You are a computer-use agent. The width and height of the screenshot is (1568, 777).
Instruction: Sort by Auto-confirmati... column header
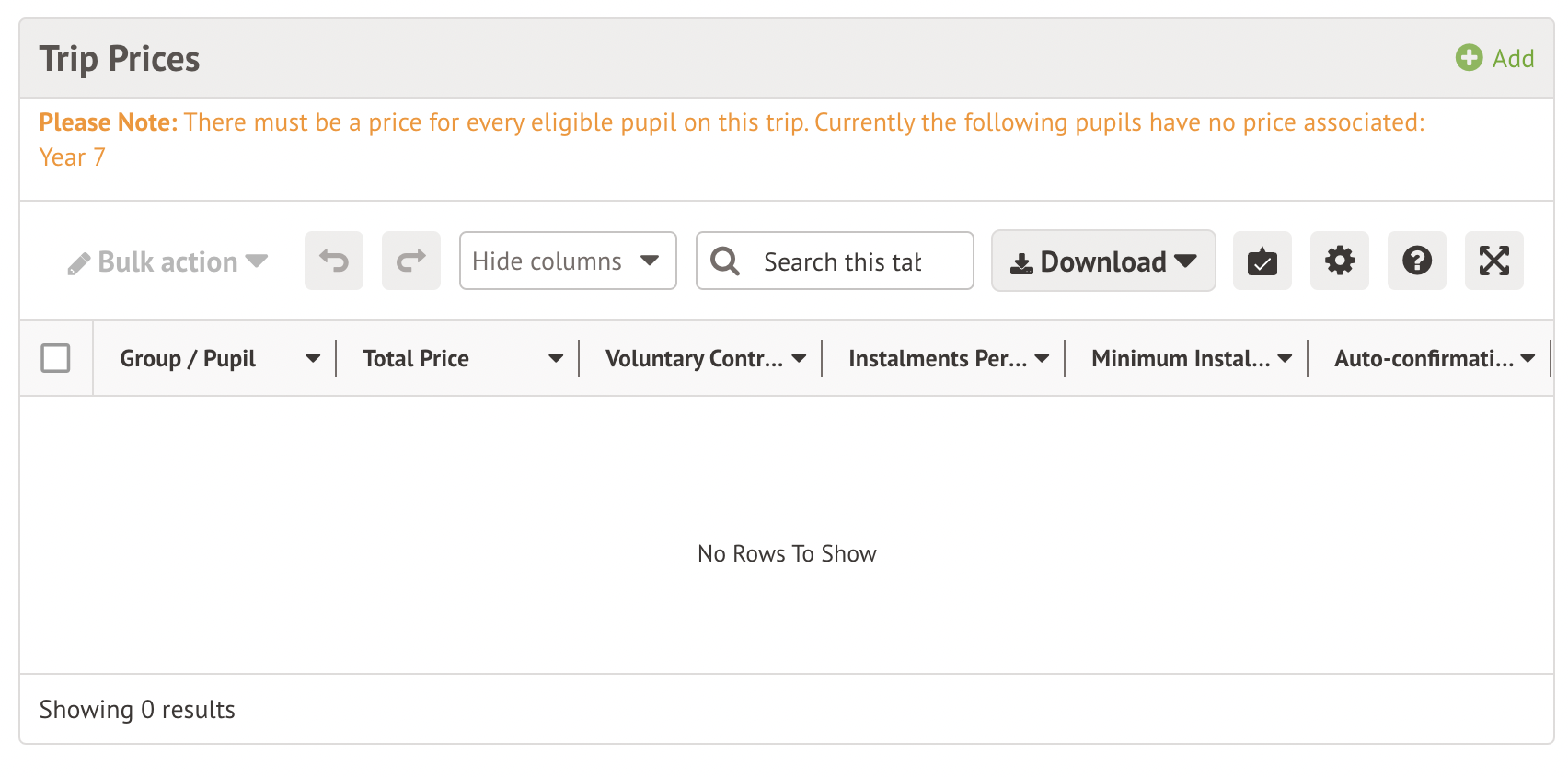click(x=1423, y=359)
